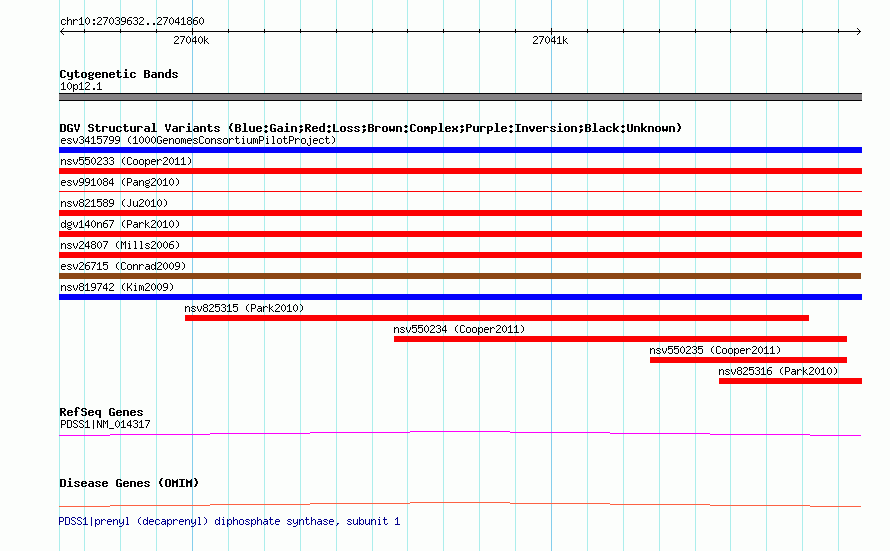Select the nsv550234 (Cooper2011) label
890x551 pixels.
[459, 329]
